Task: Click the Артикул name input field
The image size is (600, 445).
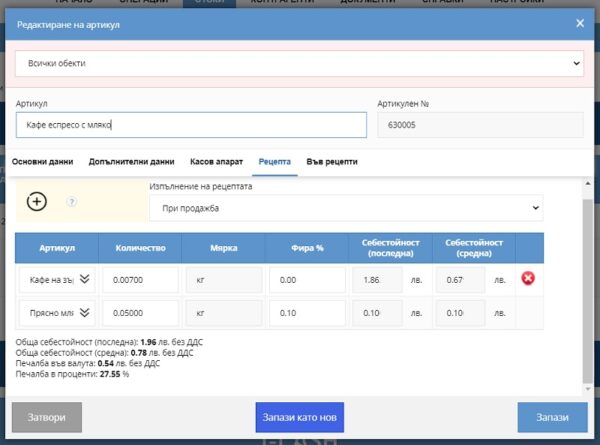Action: click(x=191, y=125)
